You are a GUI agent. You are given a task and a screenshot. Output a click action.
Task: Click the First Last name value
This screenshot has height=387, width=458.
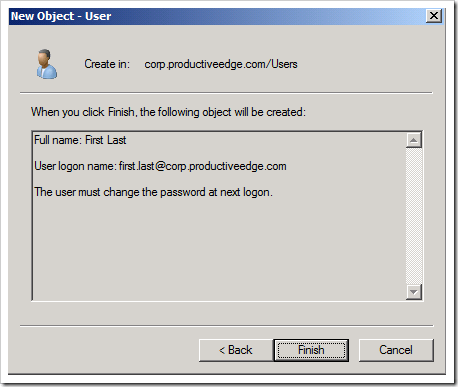tap(106, 140)
